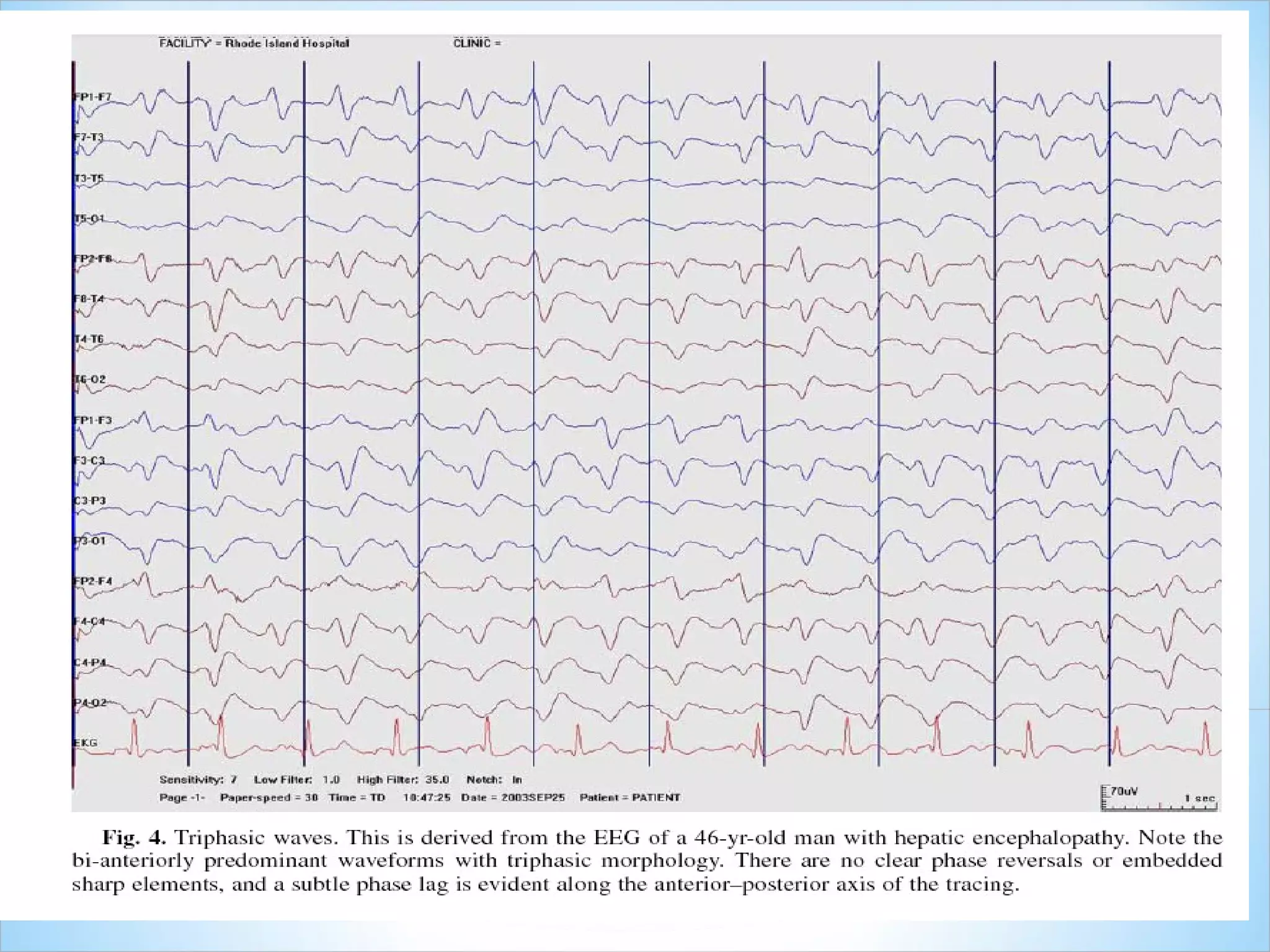Click the P3-O1 channel label
Viewport: 1270px width, 952px height.
(91, 540)
